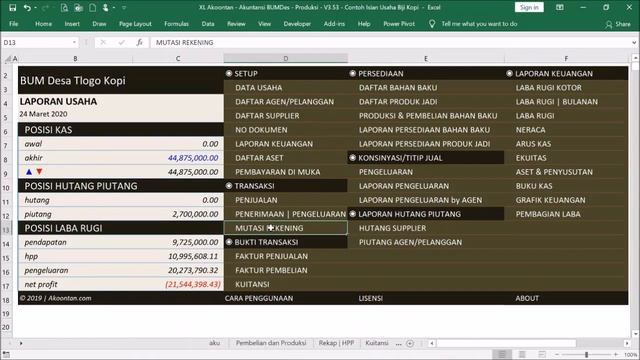Image resolution: width=640 pixels, height=360 pixels.
Task: Click the net profit value (21,544,398.43)
Action: click(193, 284)
